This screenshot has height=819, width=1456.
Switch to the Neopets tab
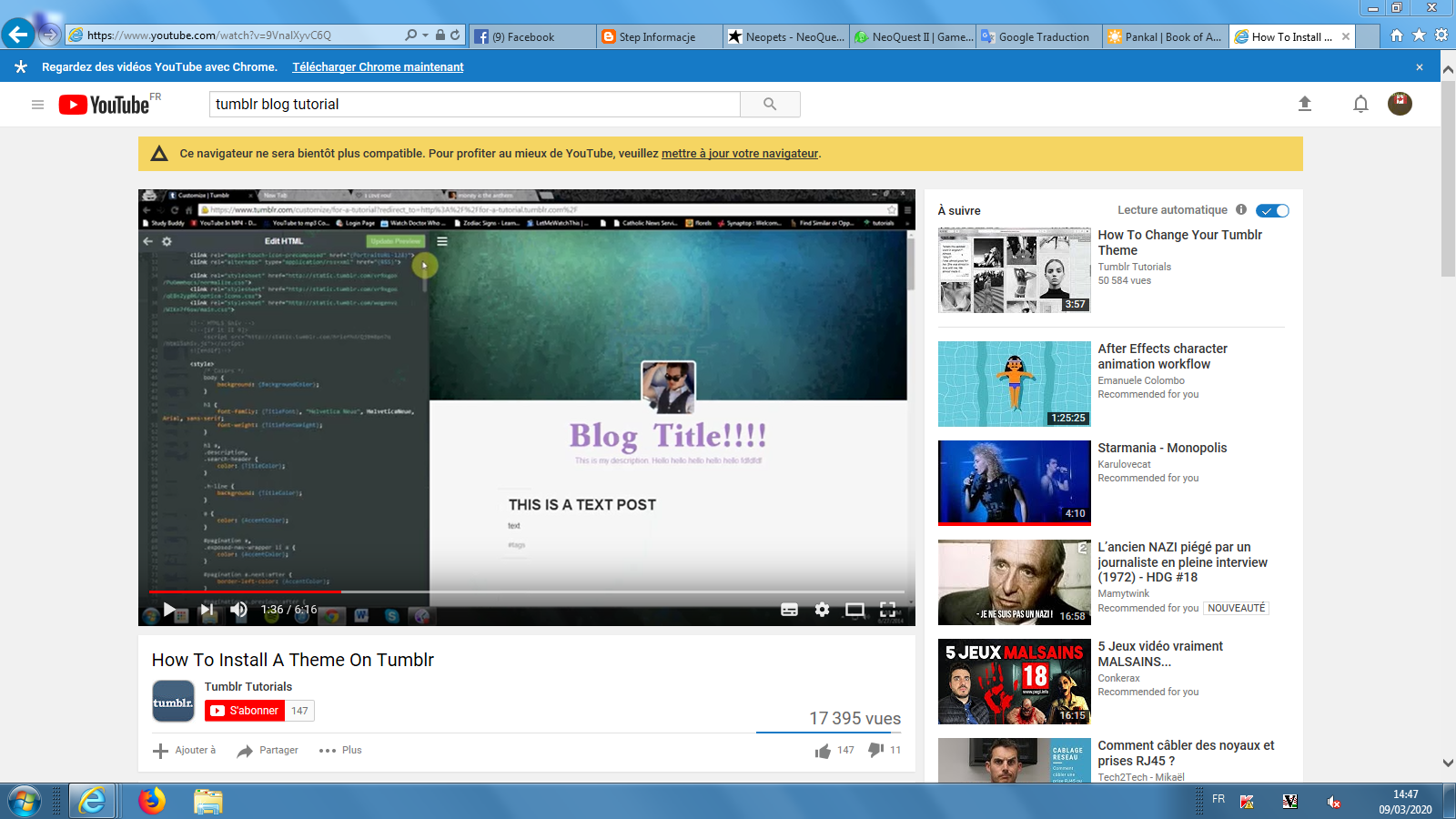tap(786, 36)
